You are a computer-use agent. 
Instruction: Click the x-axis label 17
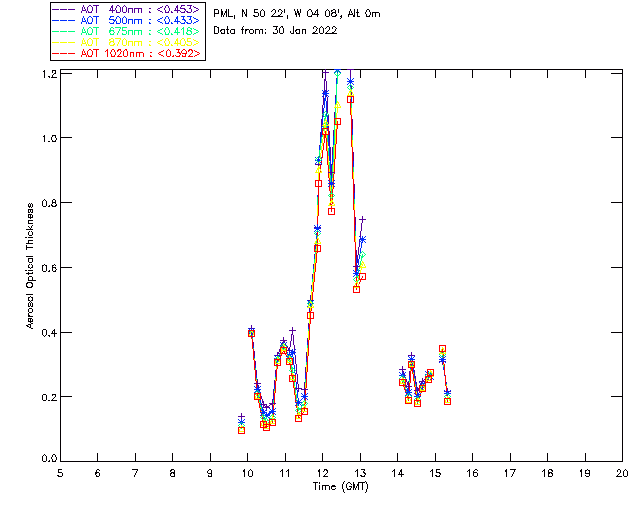510,473
